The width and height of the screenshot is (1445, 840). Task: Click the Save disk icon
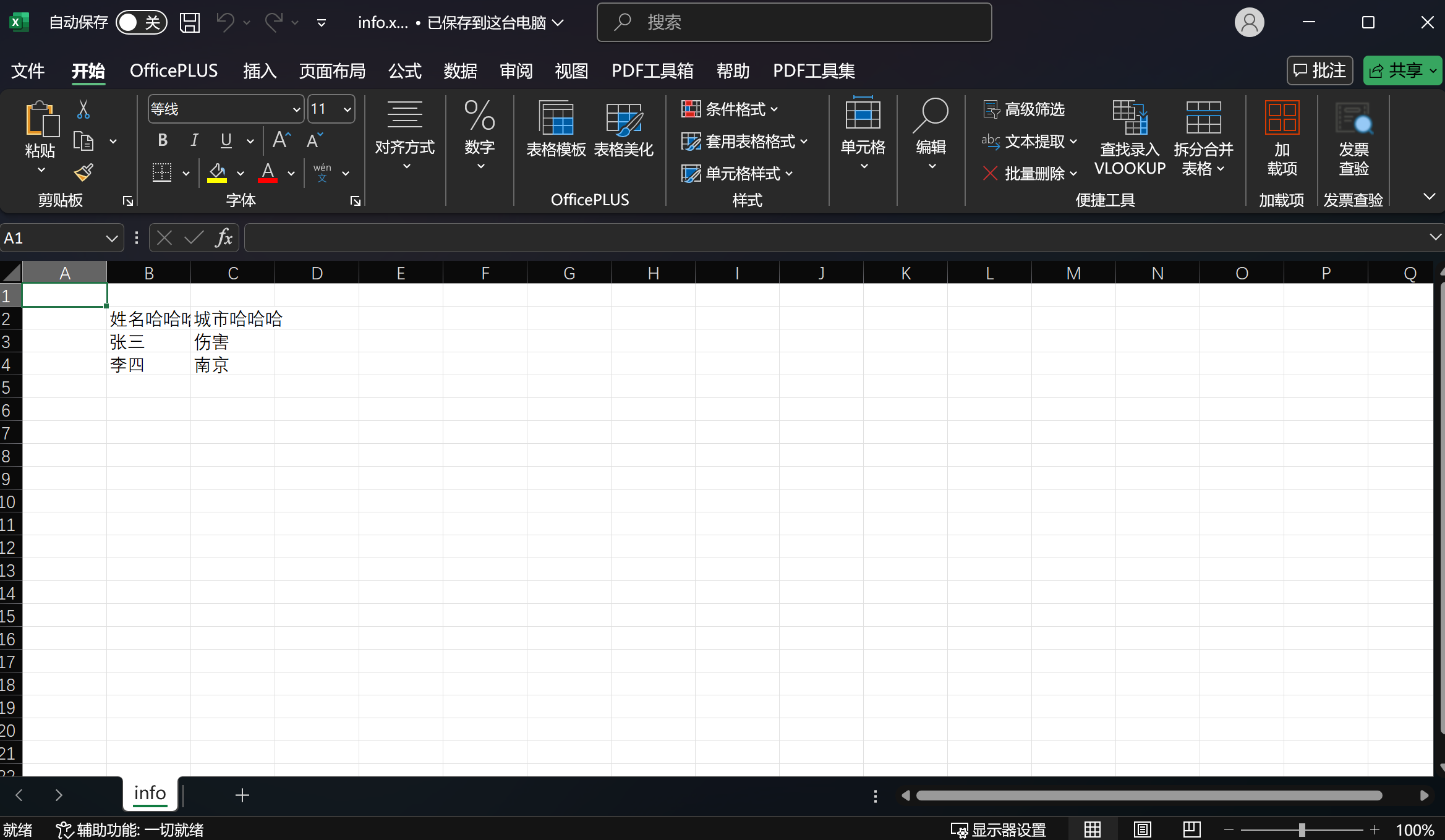[190, 23]
